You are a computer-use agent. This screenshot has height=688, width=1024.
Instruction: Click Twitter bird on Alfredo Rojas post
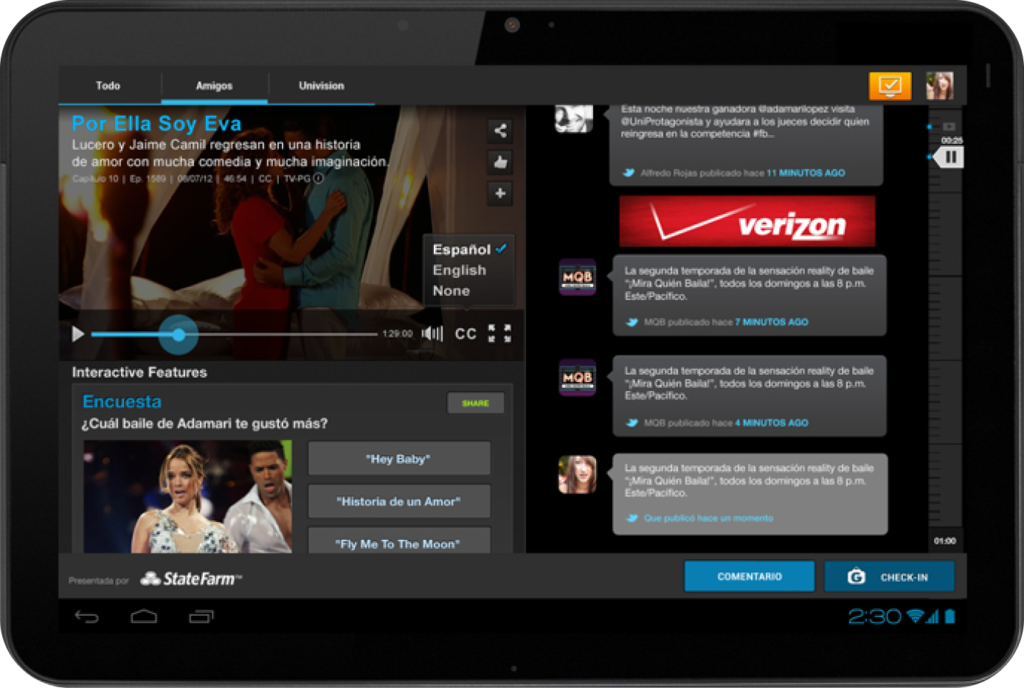628,173
